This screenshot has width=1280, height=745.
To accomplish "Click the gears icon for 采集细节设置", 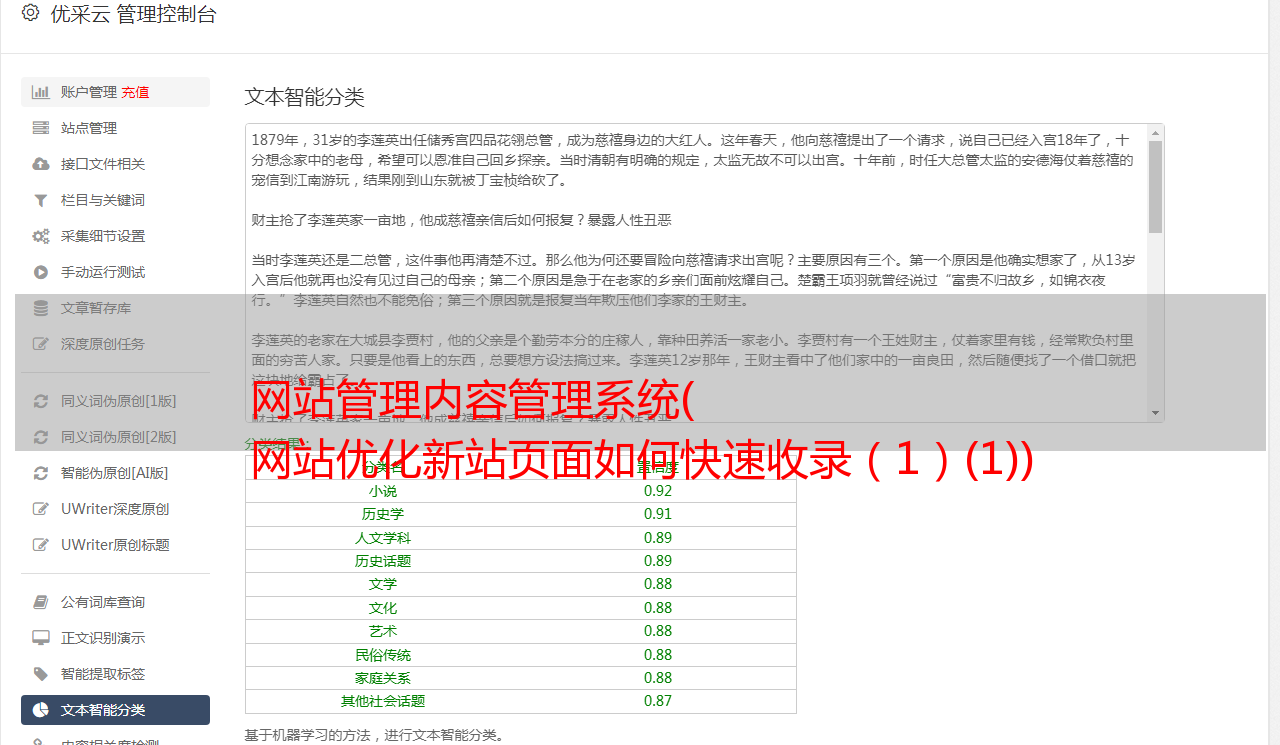I will click(x=40, y=236).
